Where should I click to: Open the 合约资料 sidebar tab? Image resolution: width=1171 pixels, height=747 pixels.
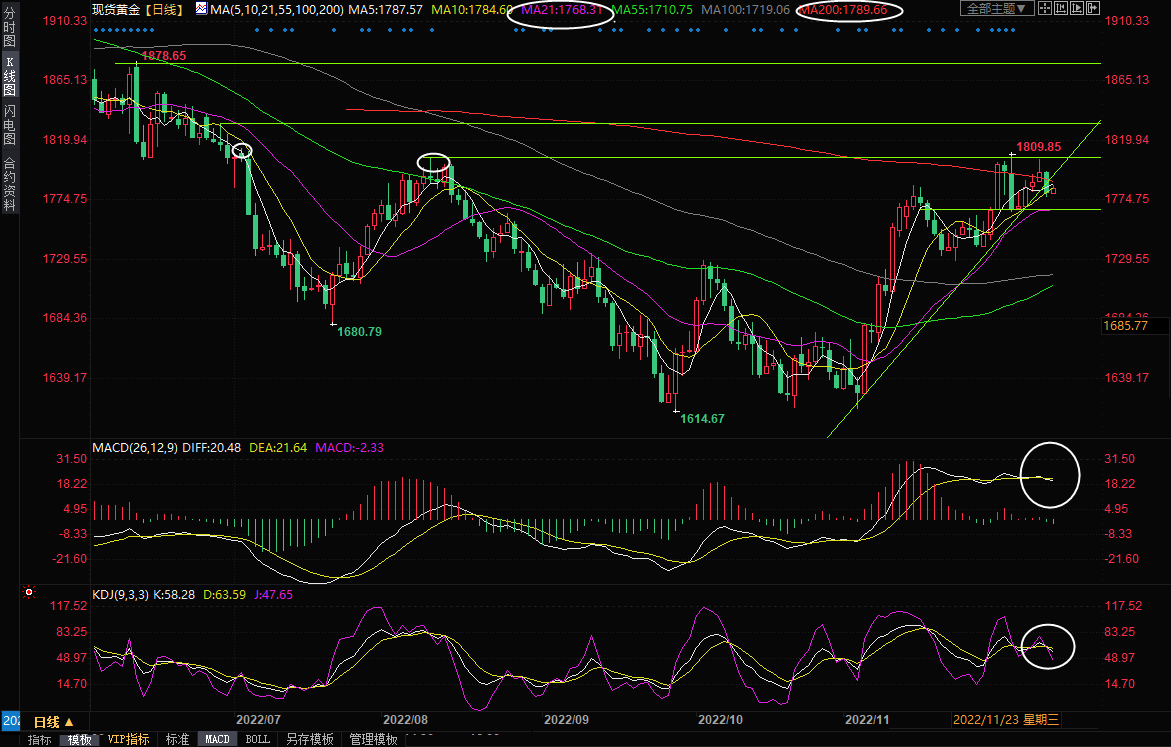9,184
